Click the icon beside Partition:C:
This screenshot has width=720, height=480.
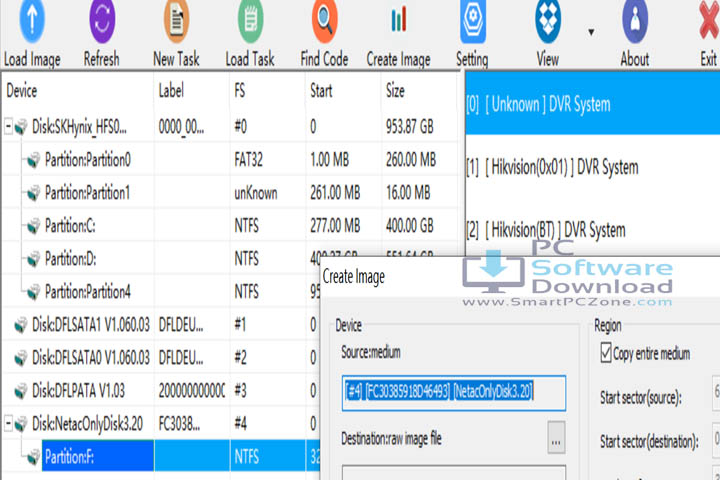(33, 226)
